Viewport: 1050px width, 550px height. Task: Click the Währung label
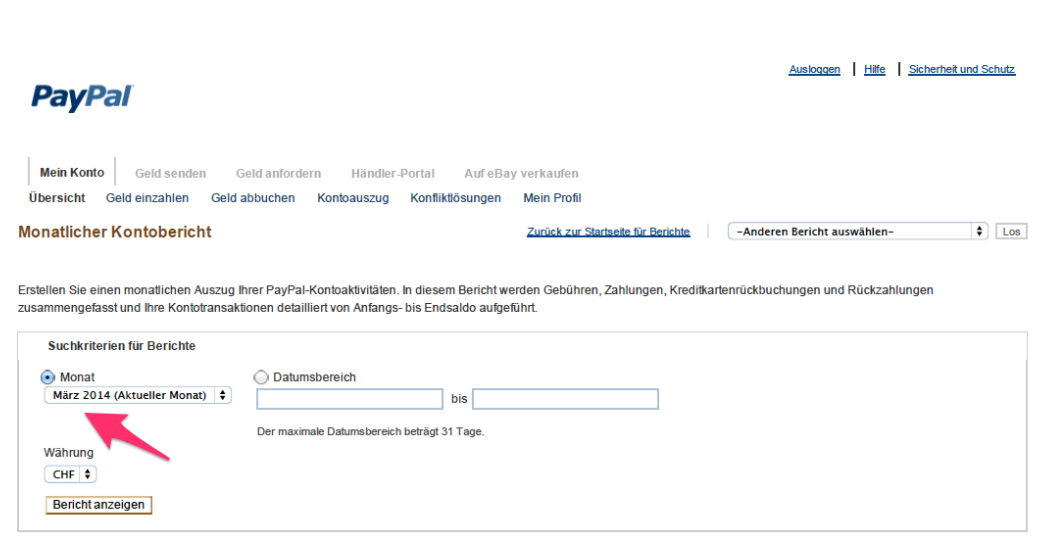point(68,453)
